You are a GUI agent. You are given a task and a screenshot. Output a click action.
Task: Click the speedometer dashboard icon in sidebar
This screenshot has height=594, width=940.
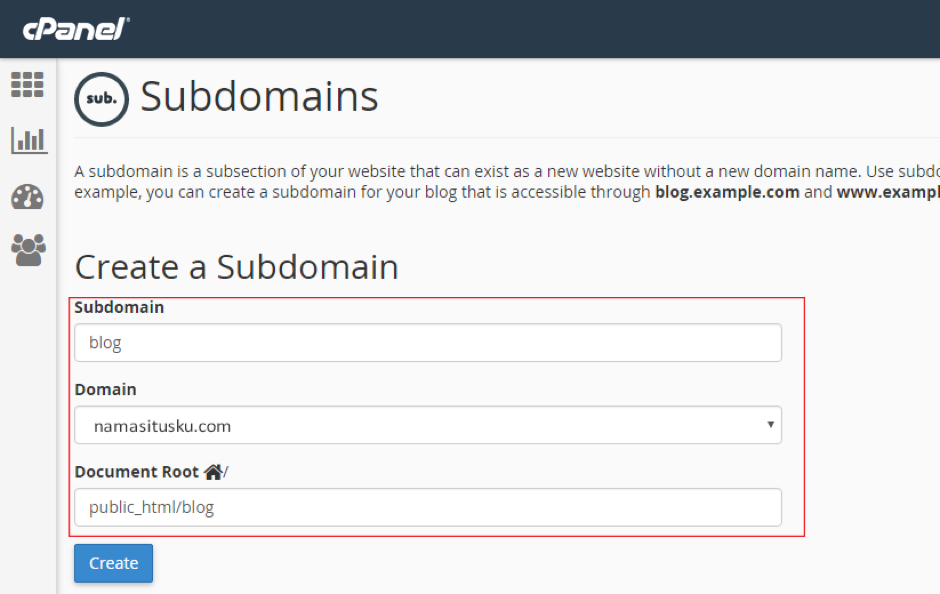[x=27, y=197]
